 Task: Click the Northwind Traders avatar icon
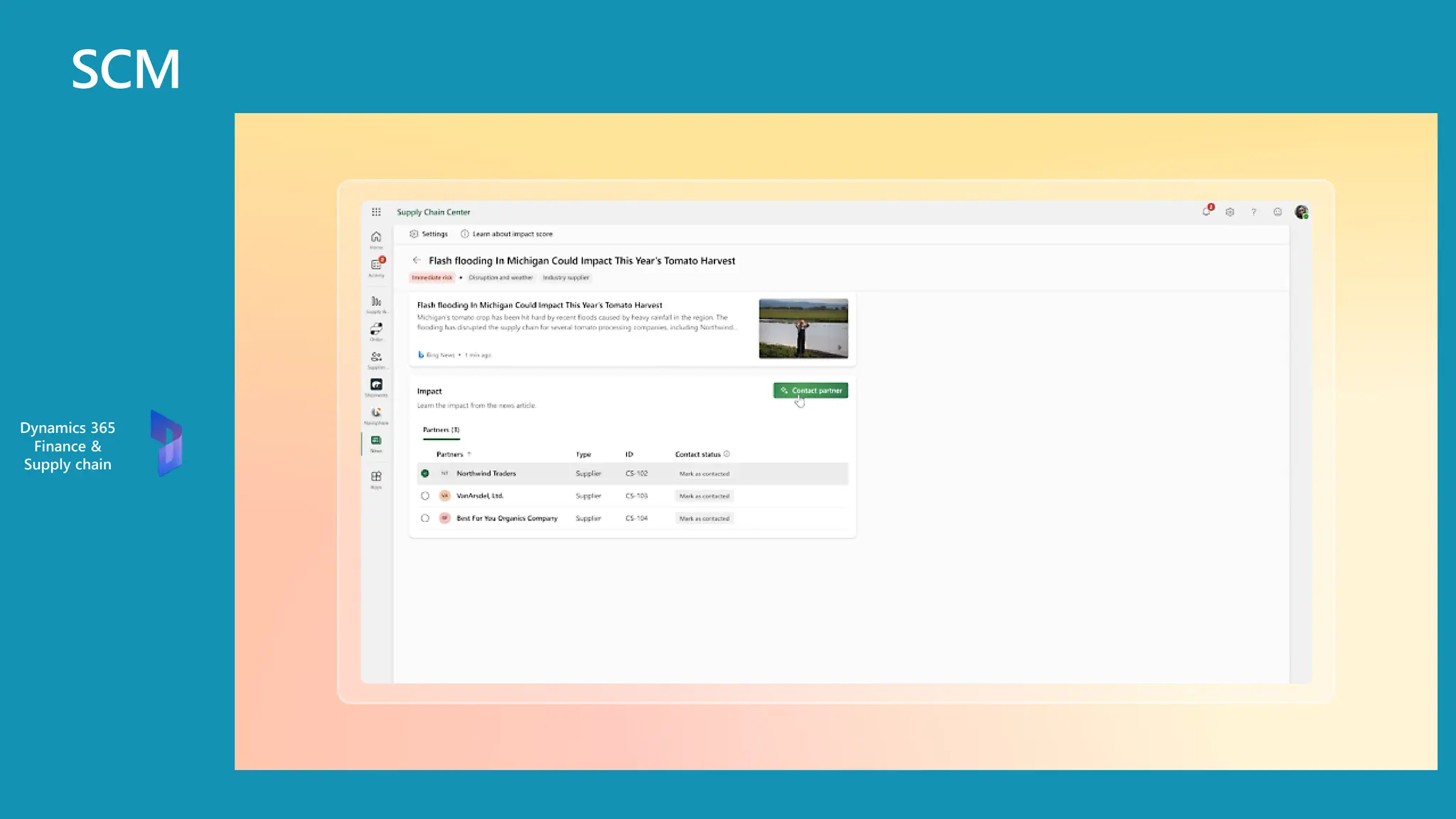click(444, 473)
